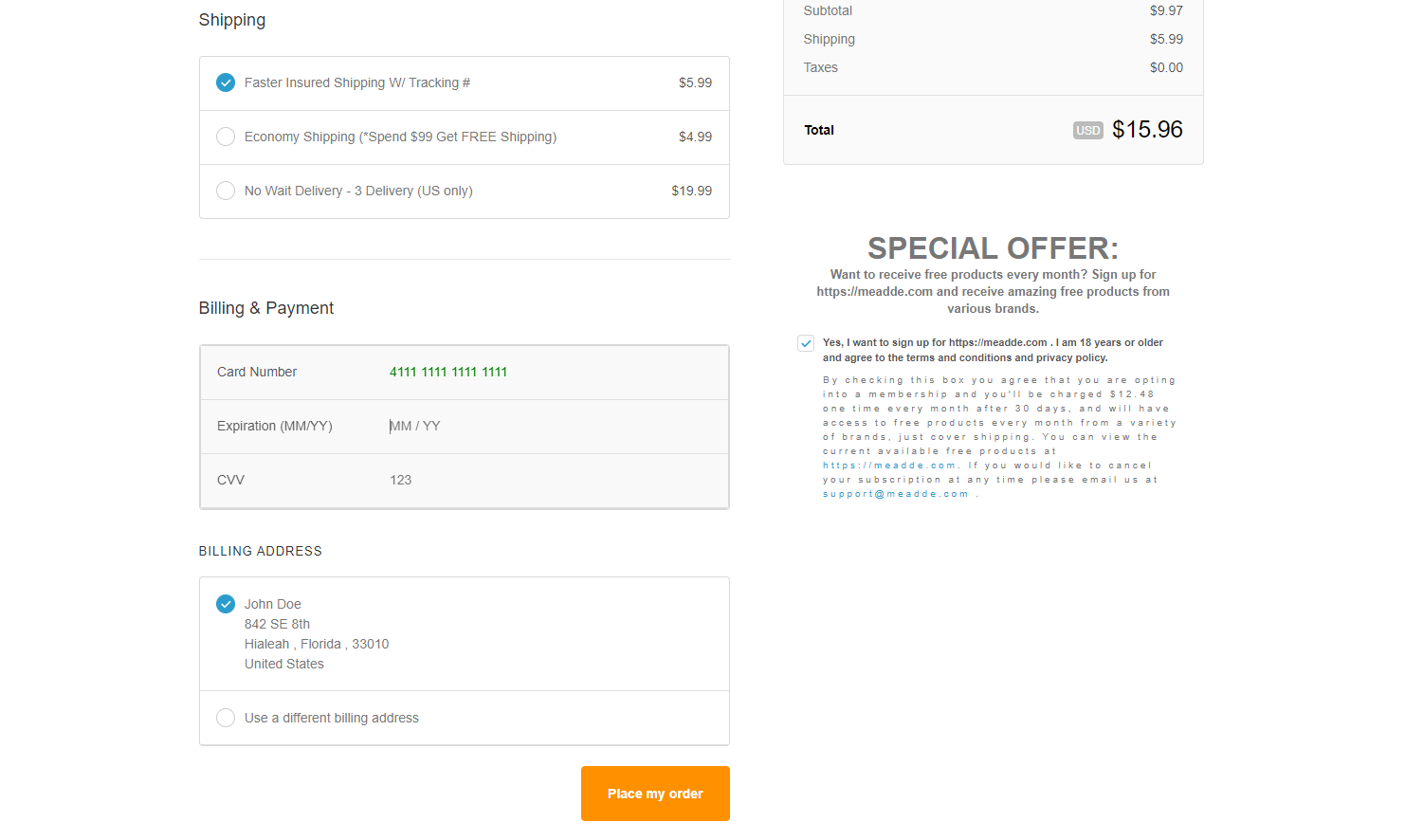Uncheck the meadde.com signup checkbox
The height and width of the screenshot is (840, 1423).
pos(806,343)
